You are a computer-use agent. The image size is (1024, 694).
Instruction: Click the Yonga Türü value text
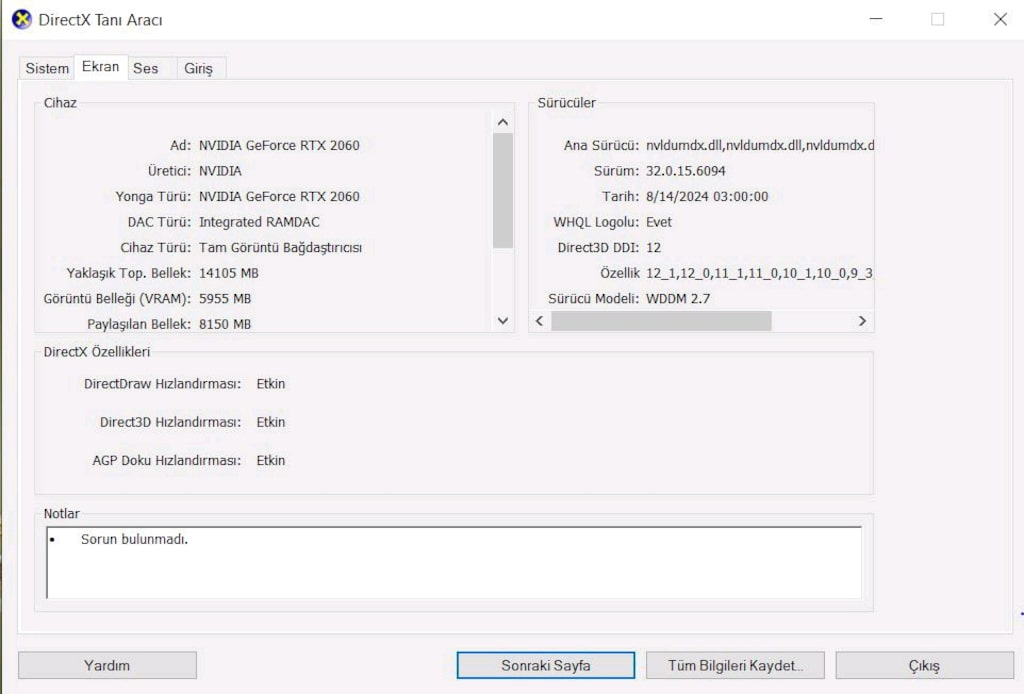(280, 196)
